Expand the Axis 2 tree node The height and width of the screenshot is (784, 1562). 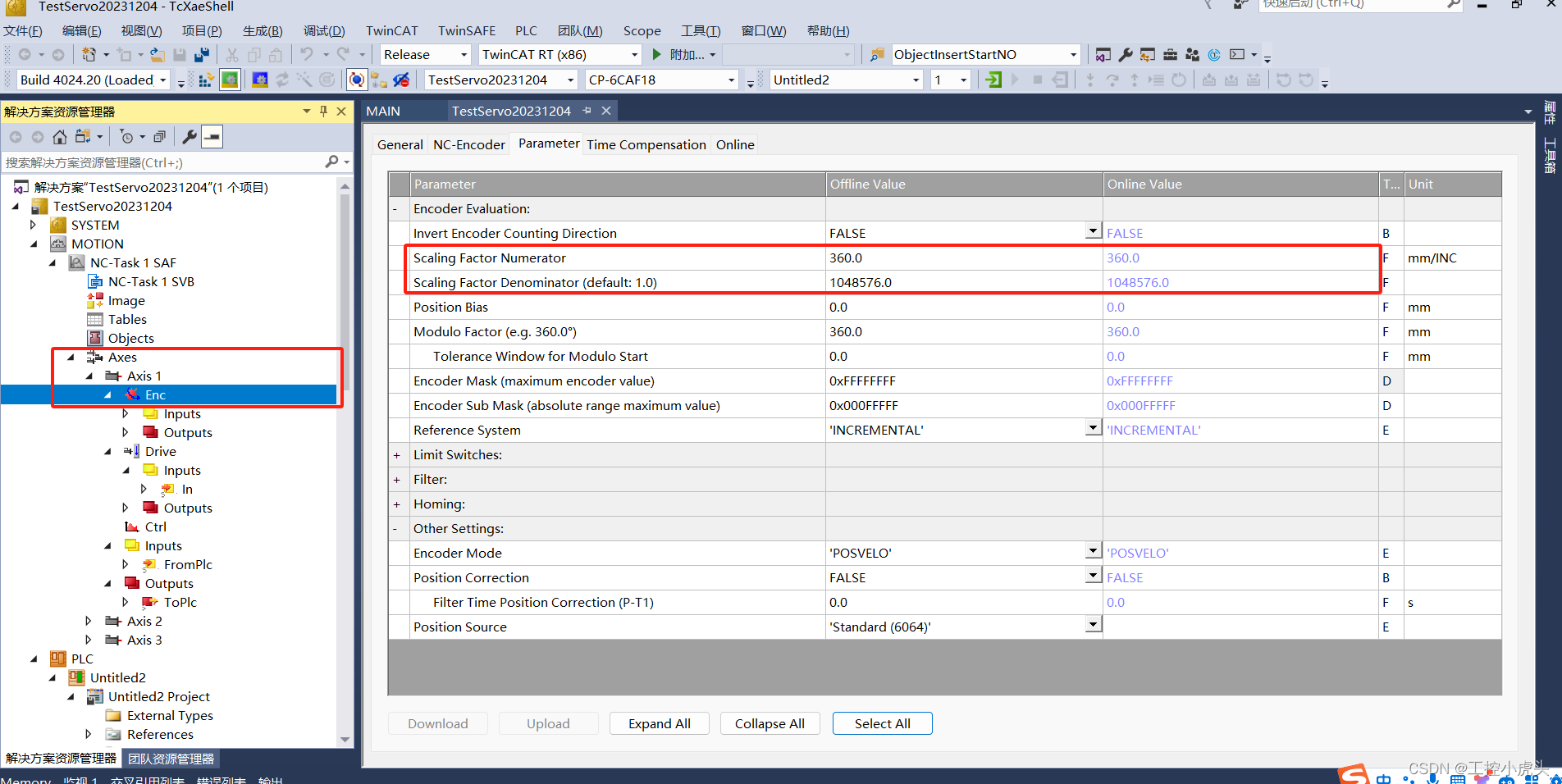pyautogui.click(x=89, y=621)
